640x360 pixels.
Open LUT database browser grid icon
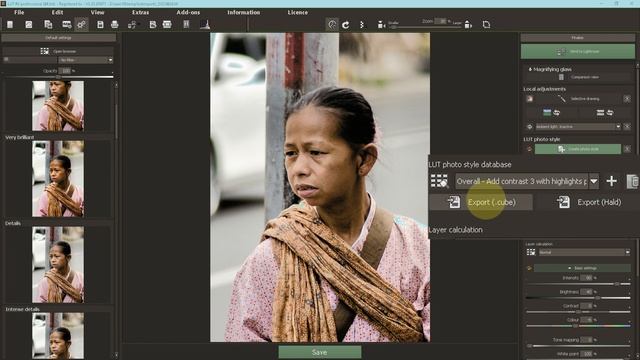pyautogui.click(x=439, y=181)
